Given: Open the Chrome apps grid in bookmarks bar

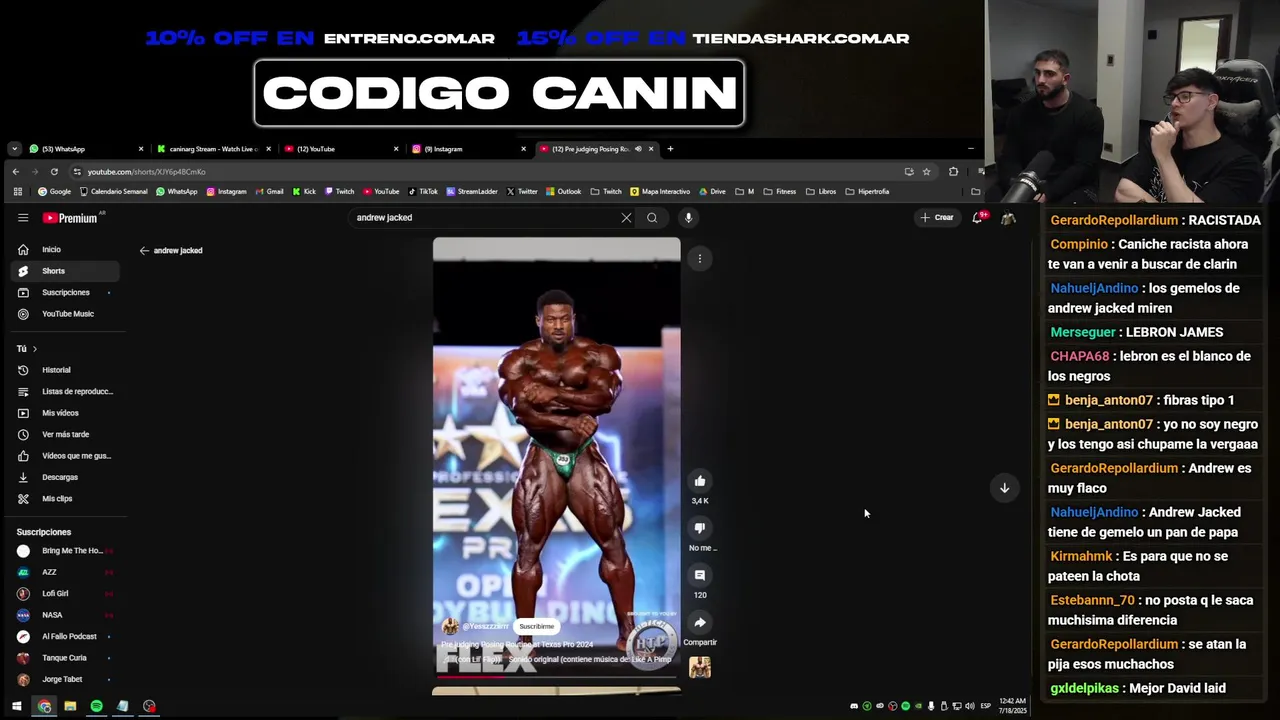Looking at the screenshot, I should (17, 191).
